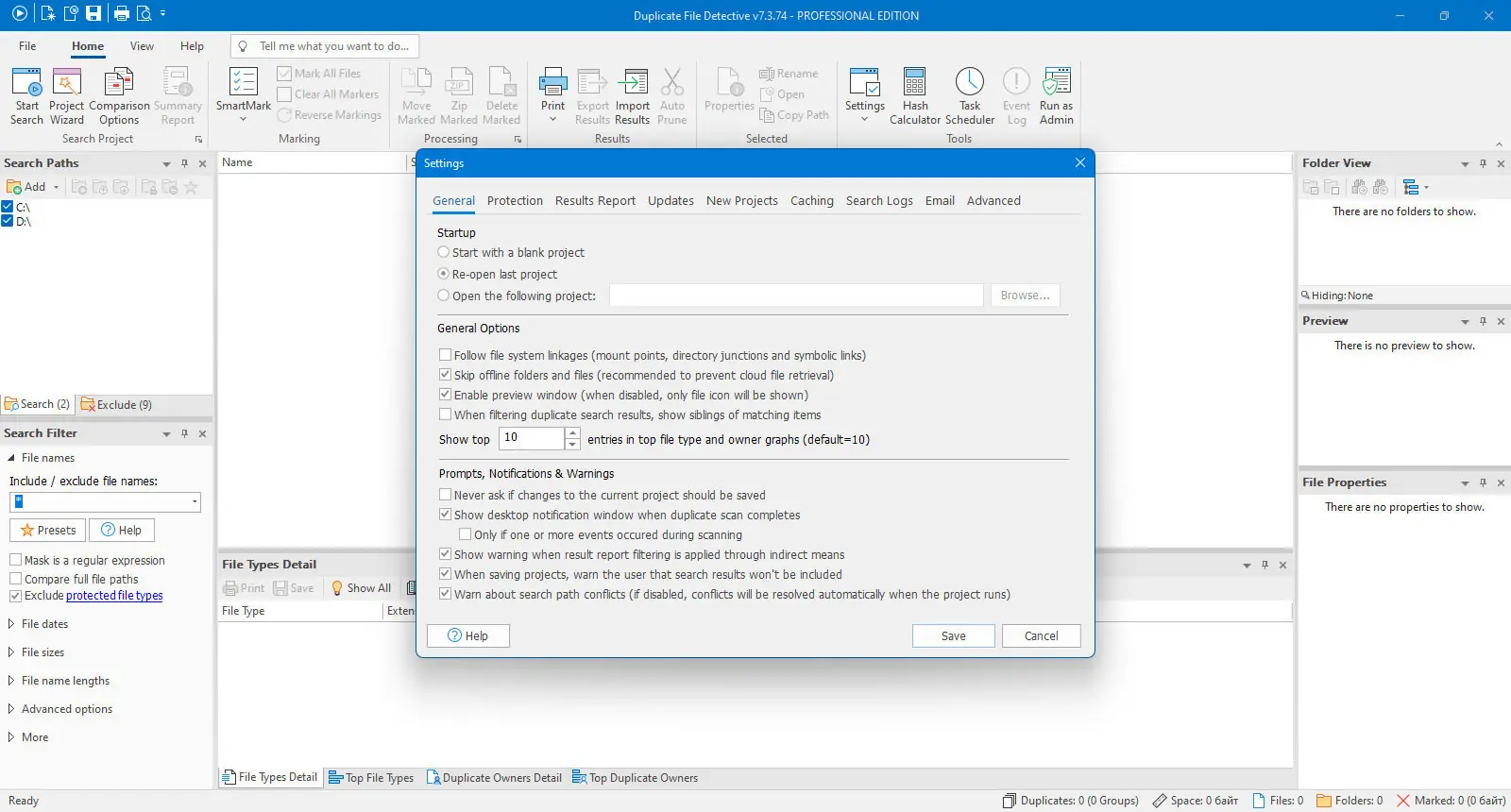
Task: Click Import Results icon
Action: (632, 96)
